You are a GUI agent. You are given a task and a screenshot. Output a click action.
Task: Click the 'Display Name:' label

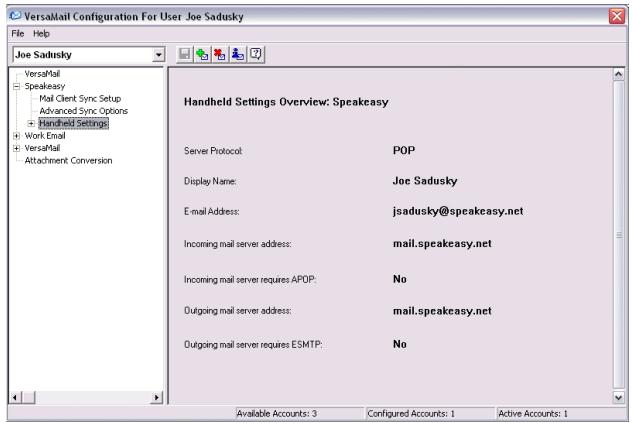pyautogui.click(x=210, y=181)
